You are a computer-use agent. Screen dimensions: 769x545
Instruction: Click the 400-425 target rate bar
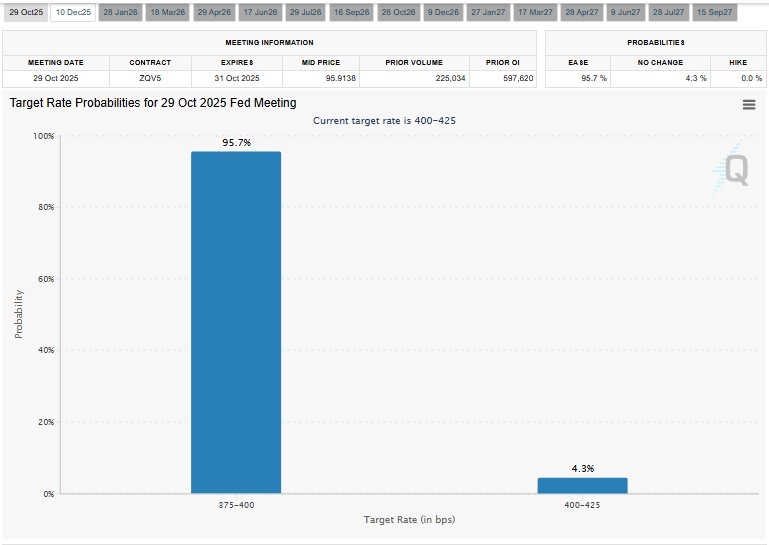[x=582, y=485]
